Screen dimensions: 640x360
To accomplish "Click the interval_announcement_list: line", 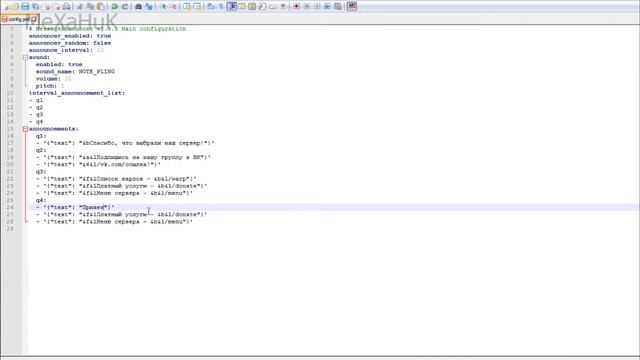I will [77, 93].
